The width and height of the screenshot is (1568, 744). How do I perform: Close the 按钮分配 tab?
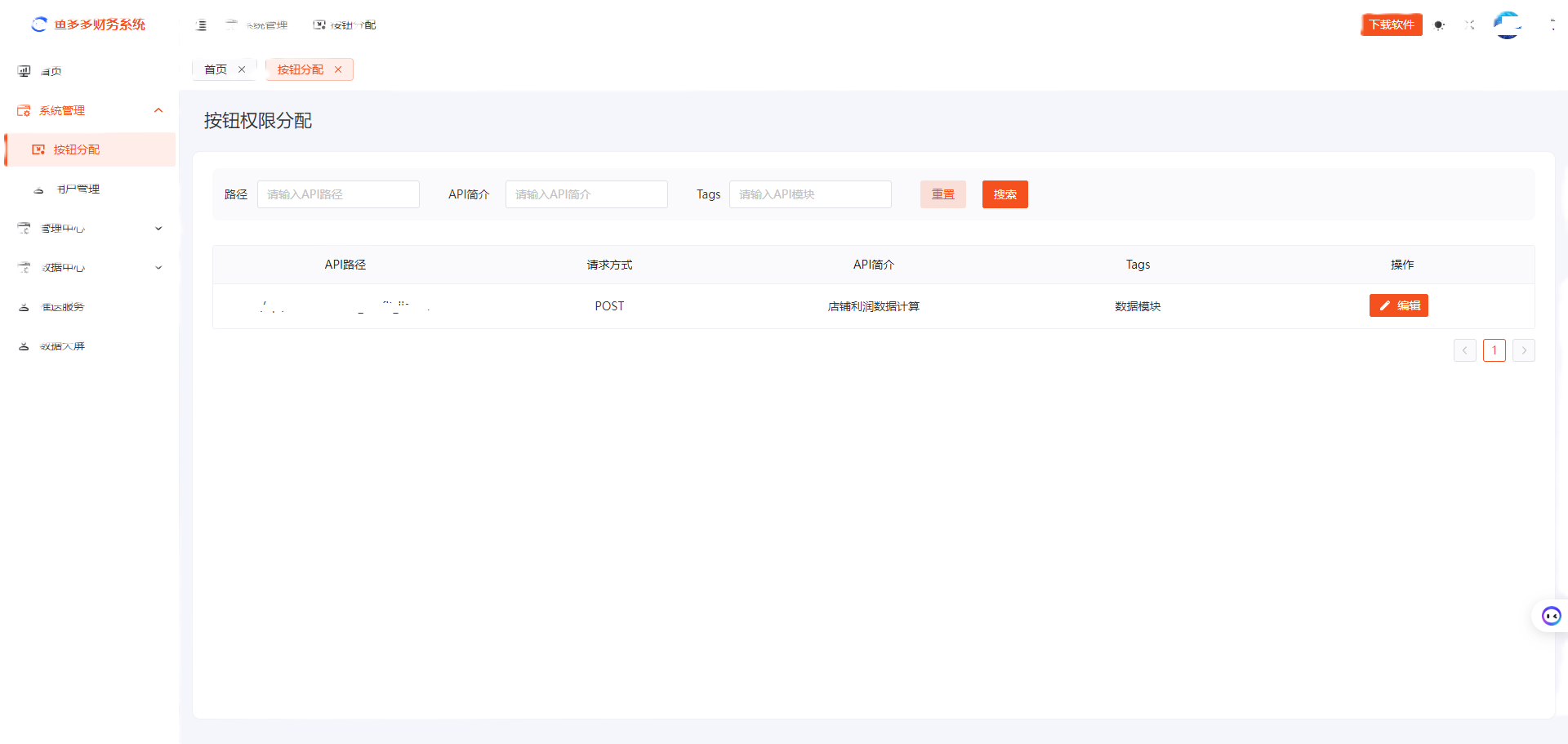coord(338,69)
